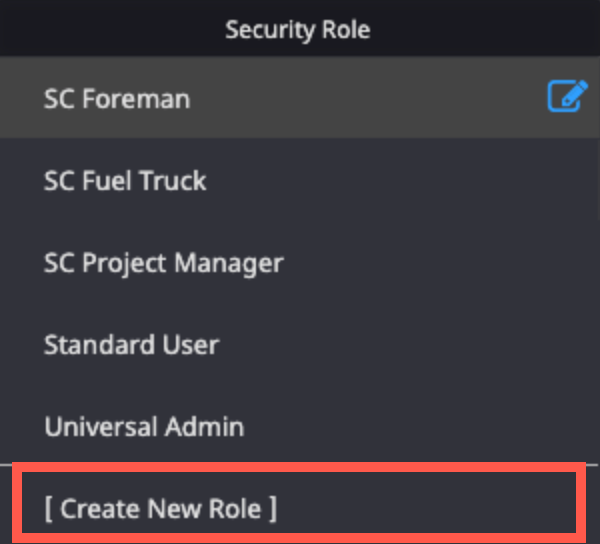Click the Security Role header
The width and height of the screenshot is (600, 544).
[x=298, y=29]
